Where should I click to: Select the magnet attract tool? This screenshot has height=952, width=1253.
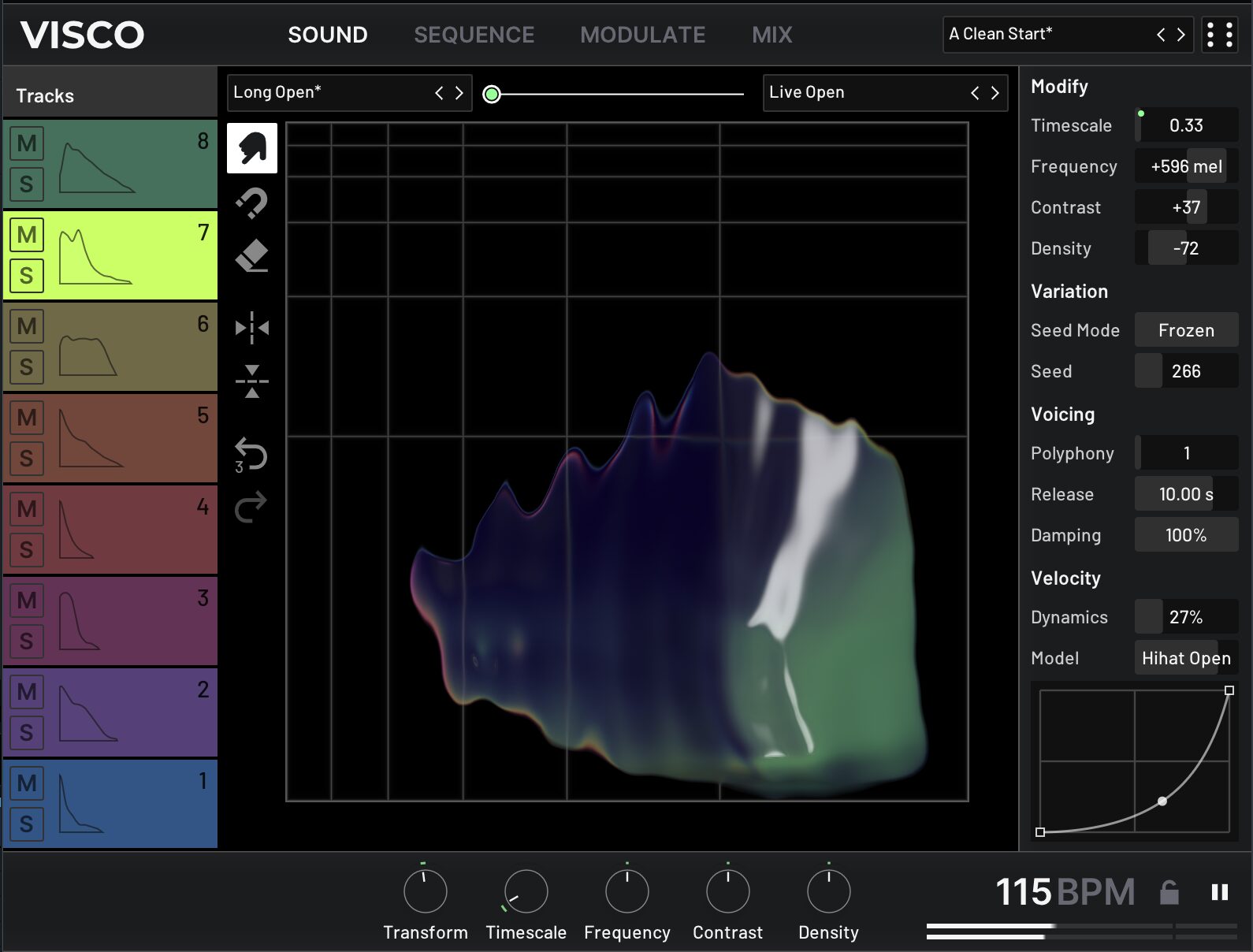(x=252, y=203)
